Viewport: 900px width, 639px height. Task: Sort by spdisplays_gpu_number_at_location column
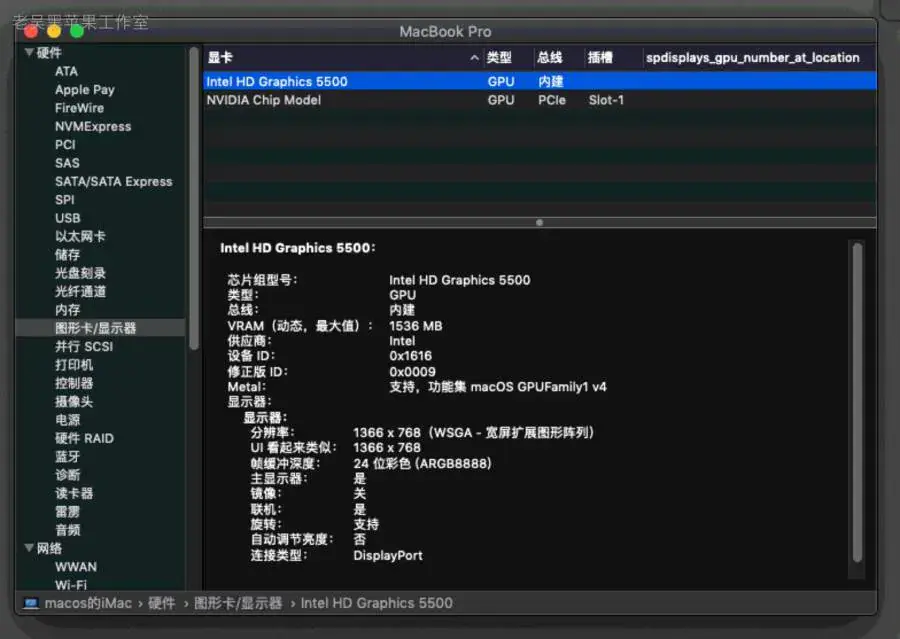click(752, 57)
